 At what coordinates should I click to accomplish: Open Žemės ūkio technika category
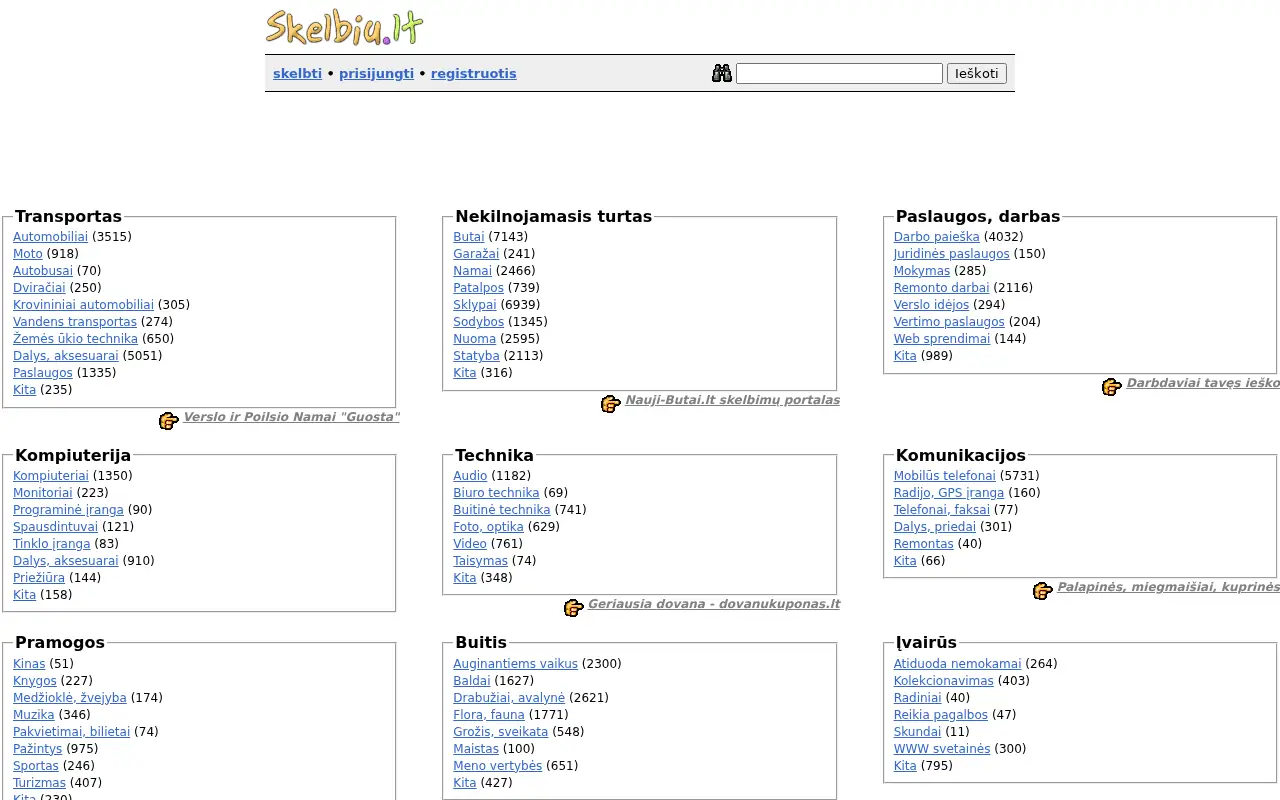[76, 339]
